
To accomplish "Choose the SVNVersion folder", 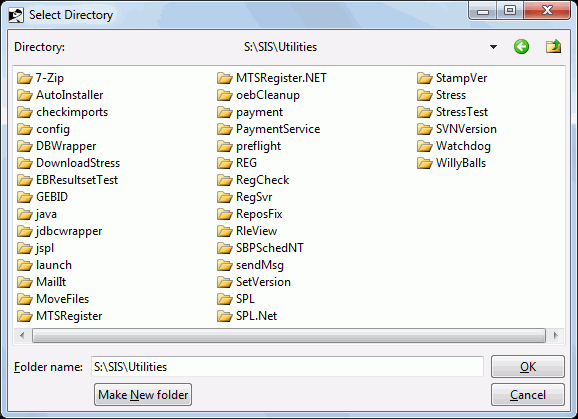I will (457, 129).
